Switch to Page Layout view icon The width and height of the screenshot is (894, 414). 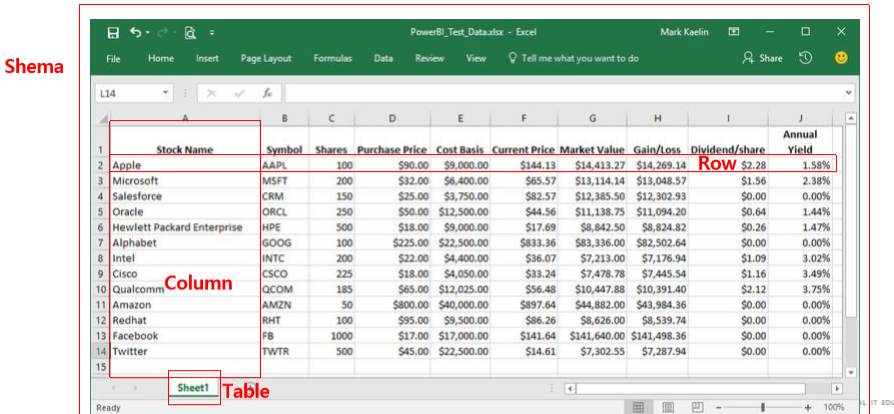668,407
